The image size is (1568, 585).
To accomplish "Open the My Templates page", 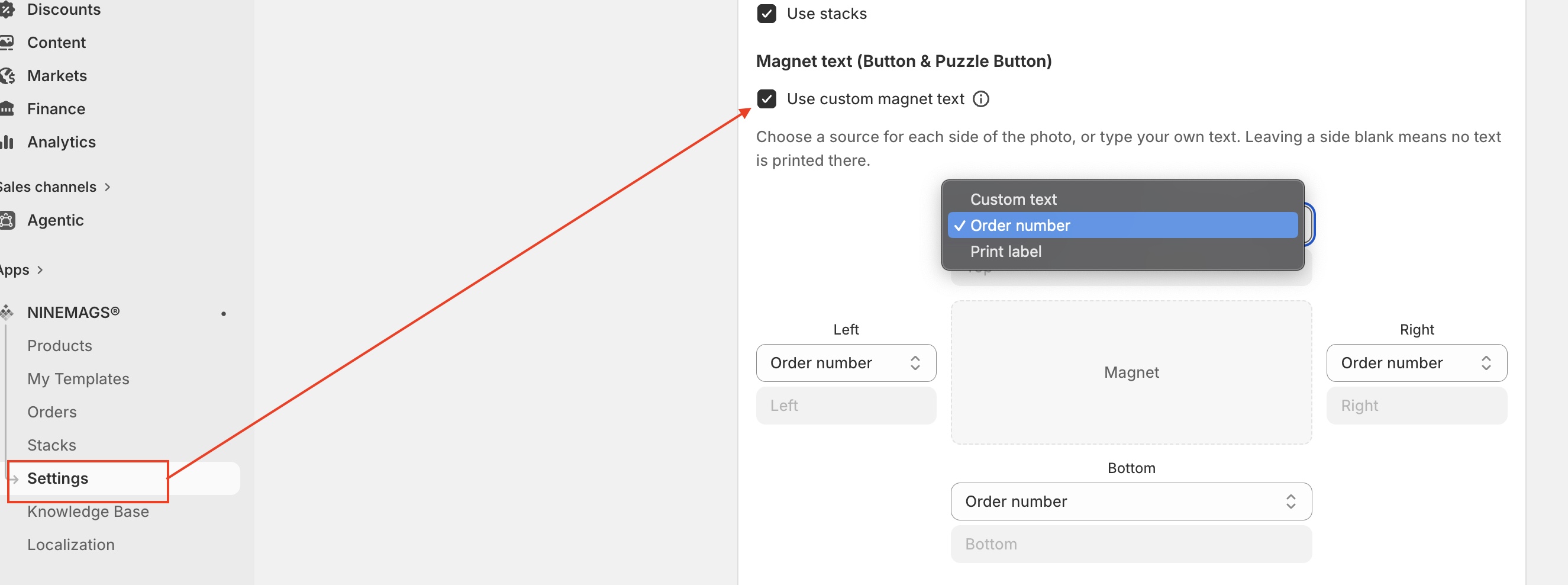I will [x=78, y=379].
